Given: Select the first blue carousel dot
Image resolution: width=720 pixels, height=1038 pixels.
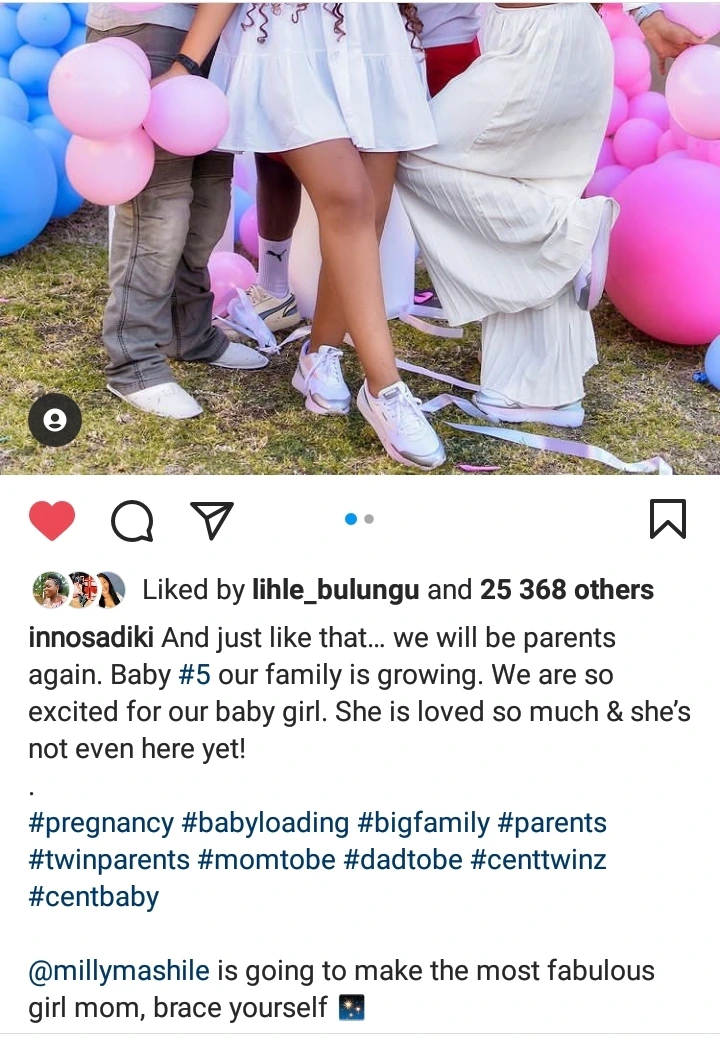Looking at the screenshot, I should 351,519.
